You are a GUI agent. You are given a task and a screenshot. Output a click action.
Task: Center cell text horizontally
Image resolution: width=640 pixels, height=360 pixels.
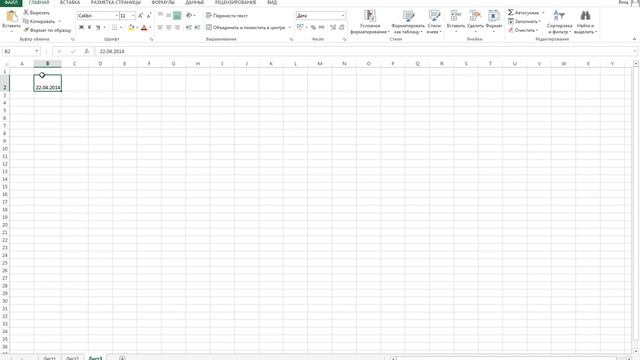(169, 27)
